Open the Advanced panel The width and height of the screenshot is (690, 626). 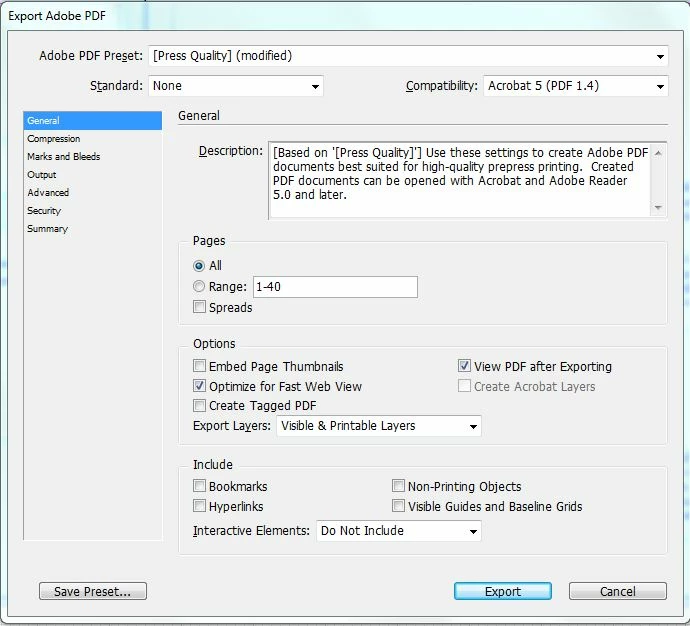coord(92,193)
